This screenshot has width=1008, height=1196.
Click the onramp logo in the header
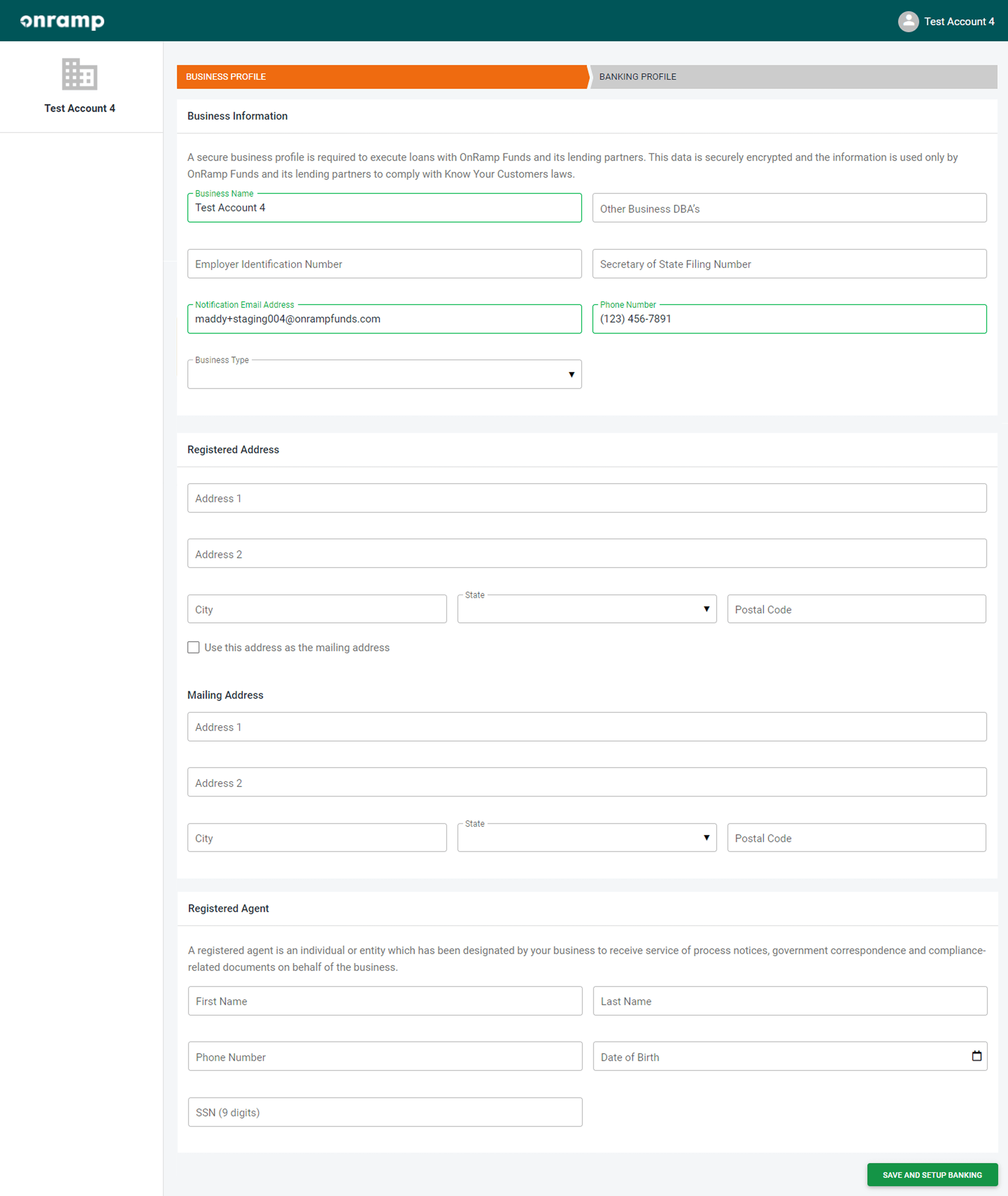point(62,21)
